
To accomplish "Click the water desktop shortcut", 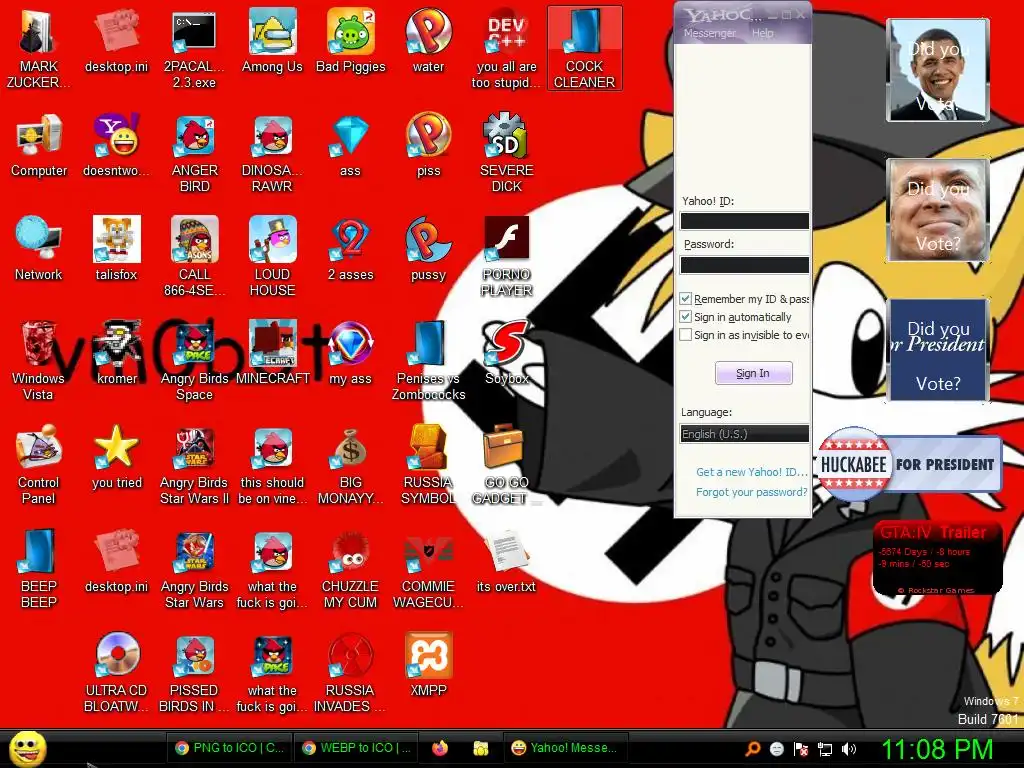I will (x=428, y=42).
